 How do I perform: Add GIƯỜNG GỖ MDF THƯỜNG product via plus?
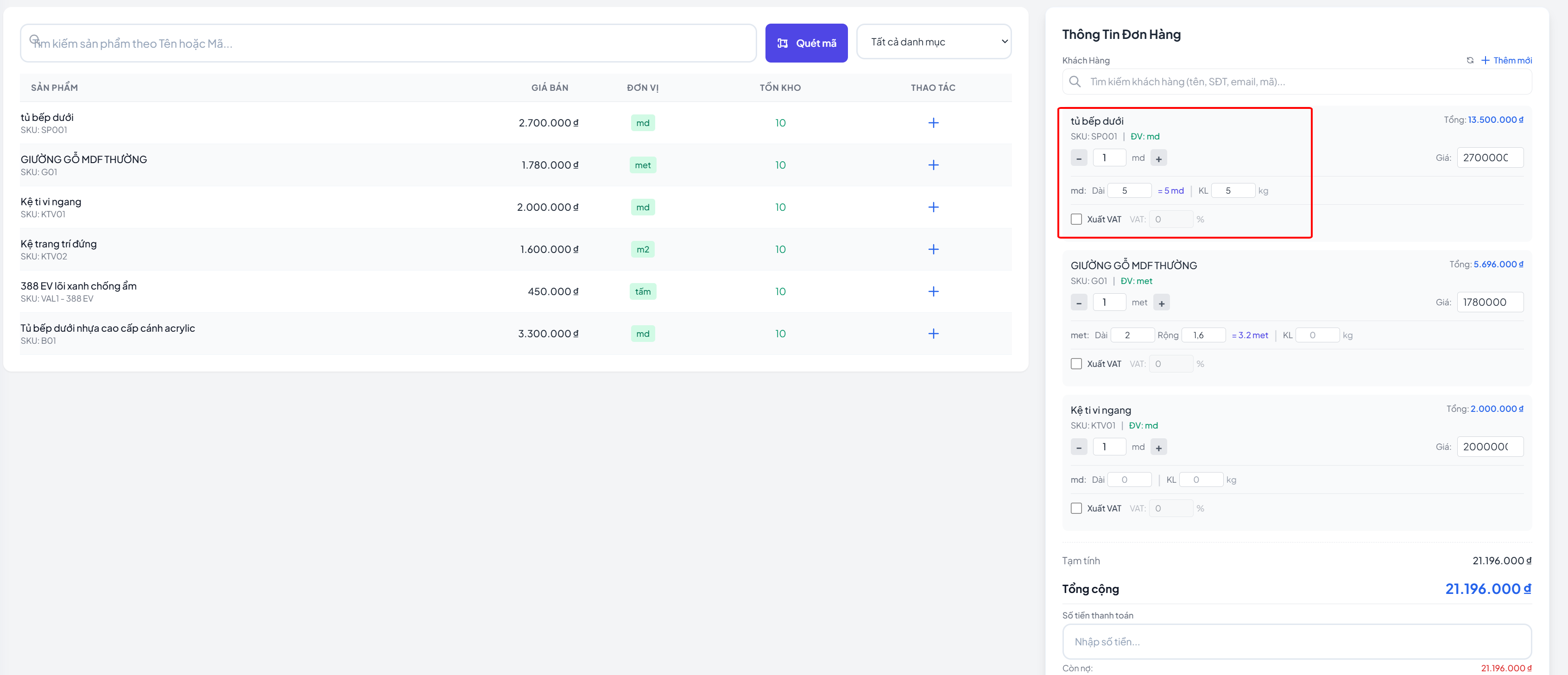coord(933,165)
